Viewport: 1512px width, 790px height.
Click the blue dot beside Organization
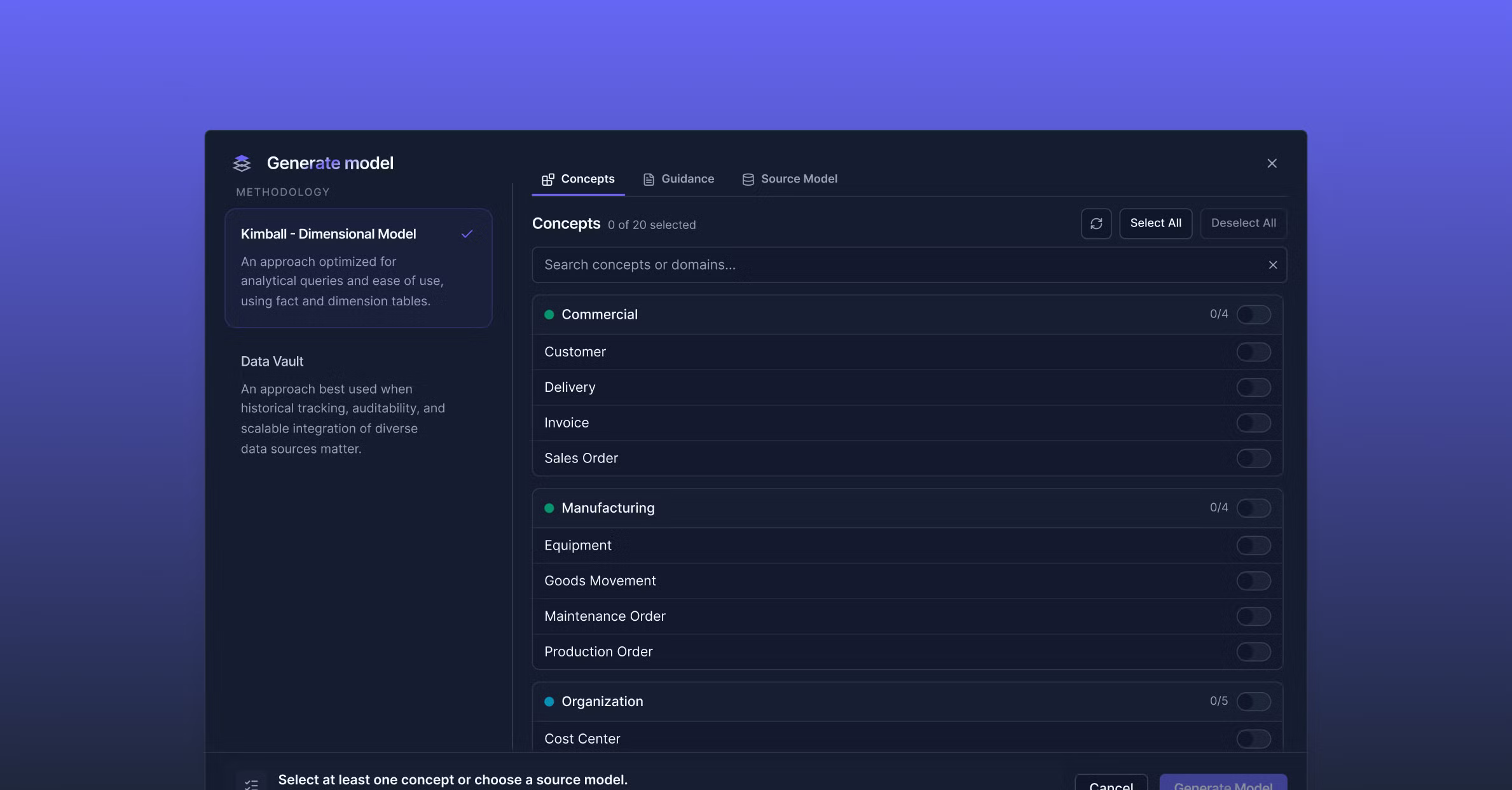coord(549,701)
